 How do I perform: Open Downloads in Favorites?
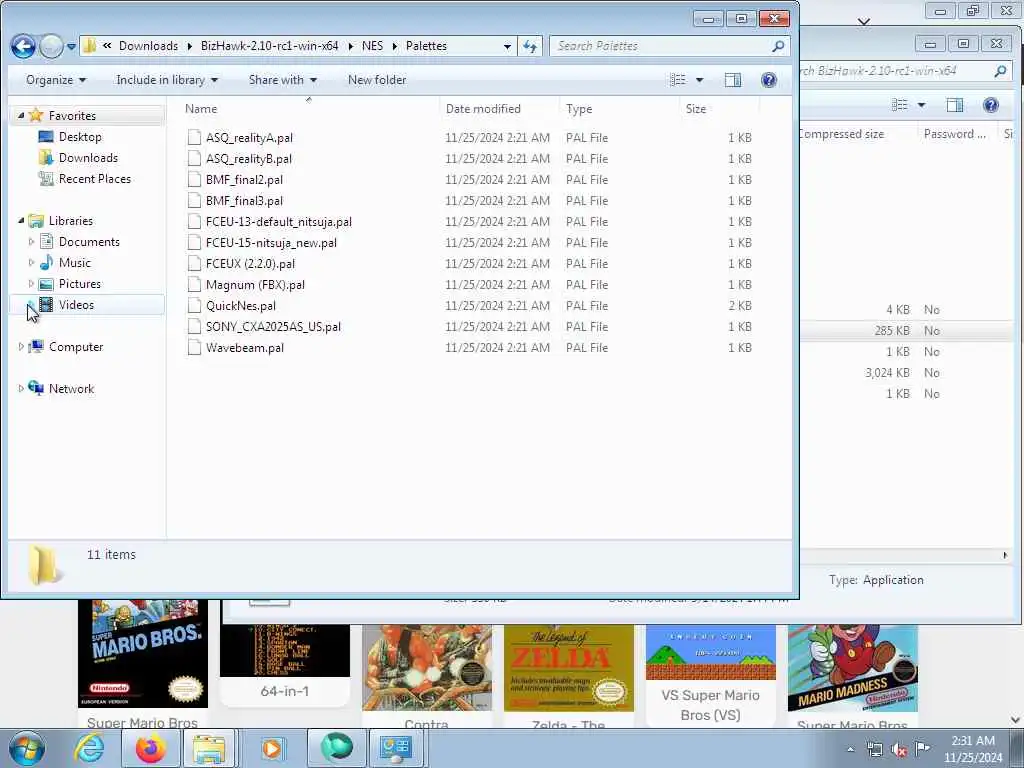pyautogui.click(x=88, y=157)
